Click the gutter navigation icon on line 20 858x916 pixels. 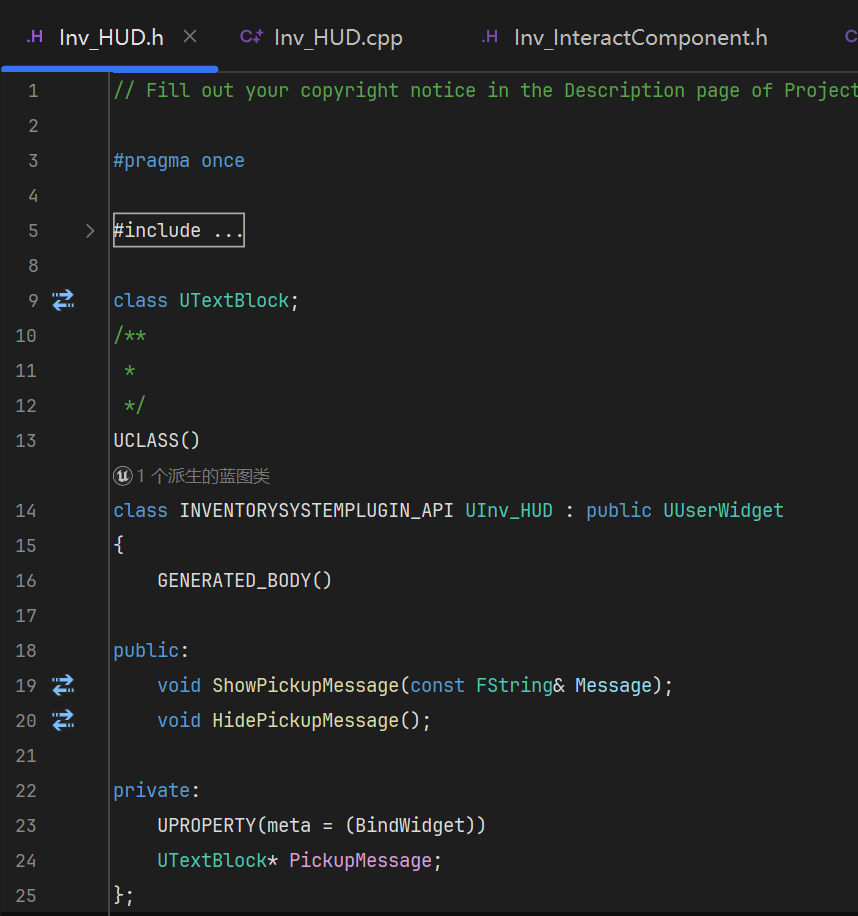[x=63, y=720]
